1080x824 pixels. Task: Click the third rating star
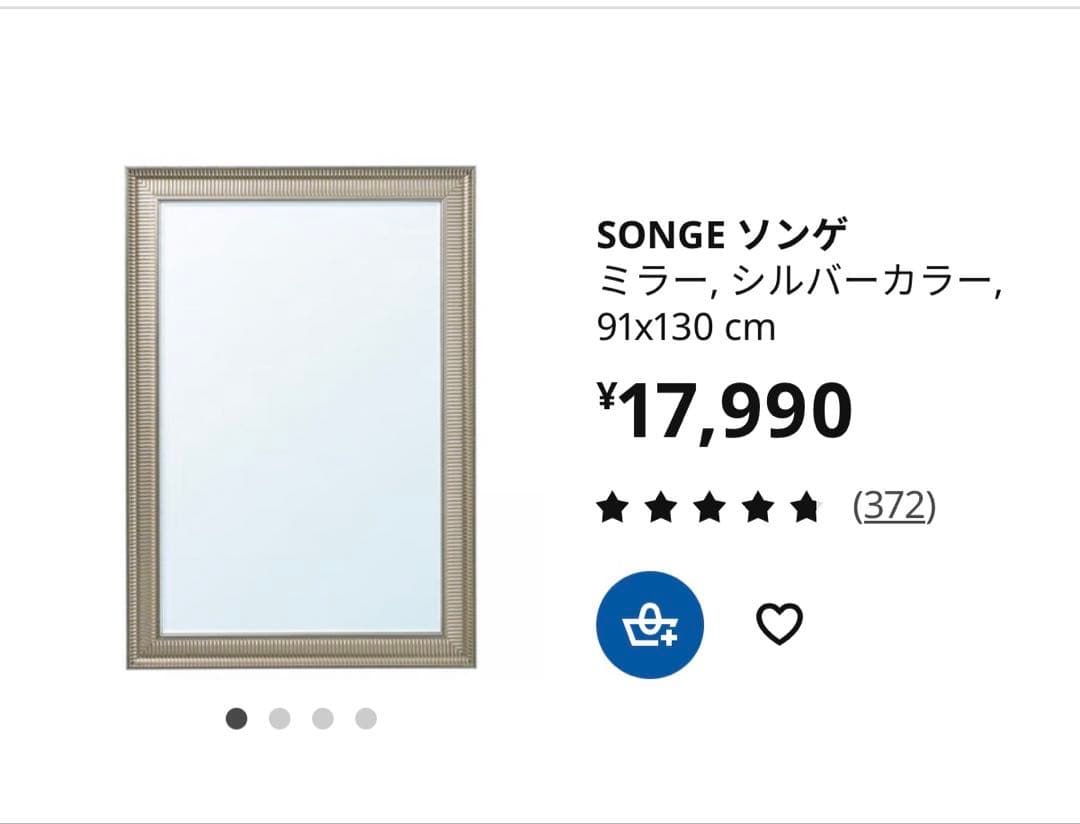(708, 508)
